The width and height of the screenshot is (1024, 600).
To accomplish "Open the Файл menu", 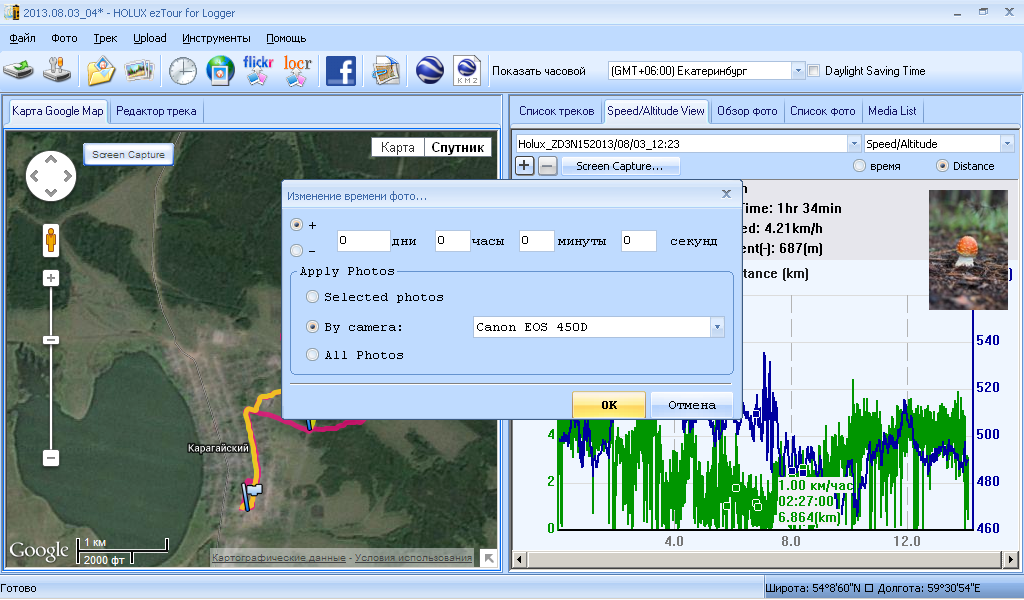I will click(x=22, y=38).
